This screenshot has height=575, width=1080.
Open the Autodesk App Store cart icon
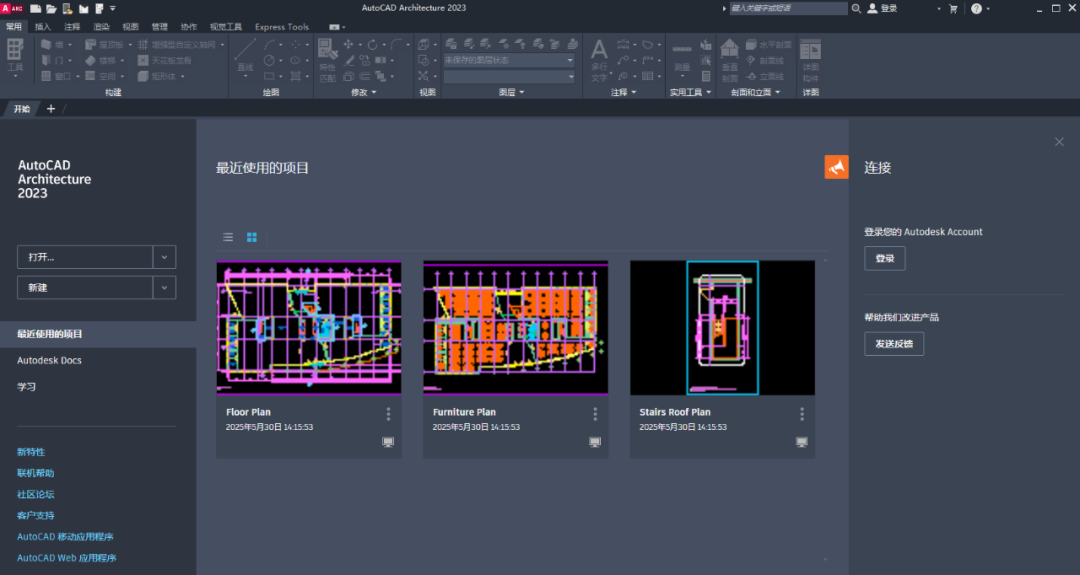click(x=952, y=8)
